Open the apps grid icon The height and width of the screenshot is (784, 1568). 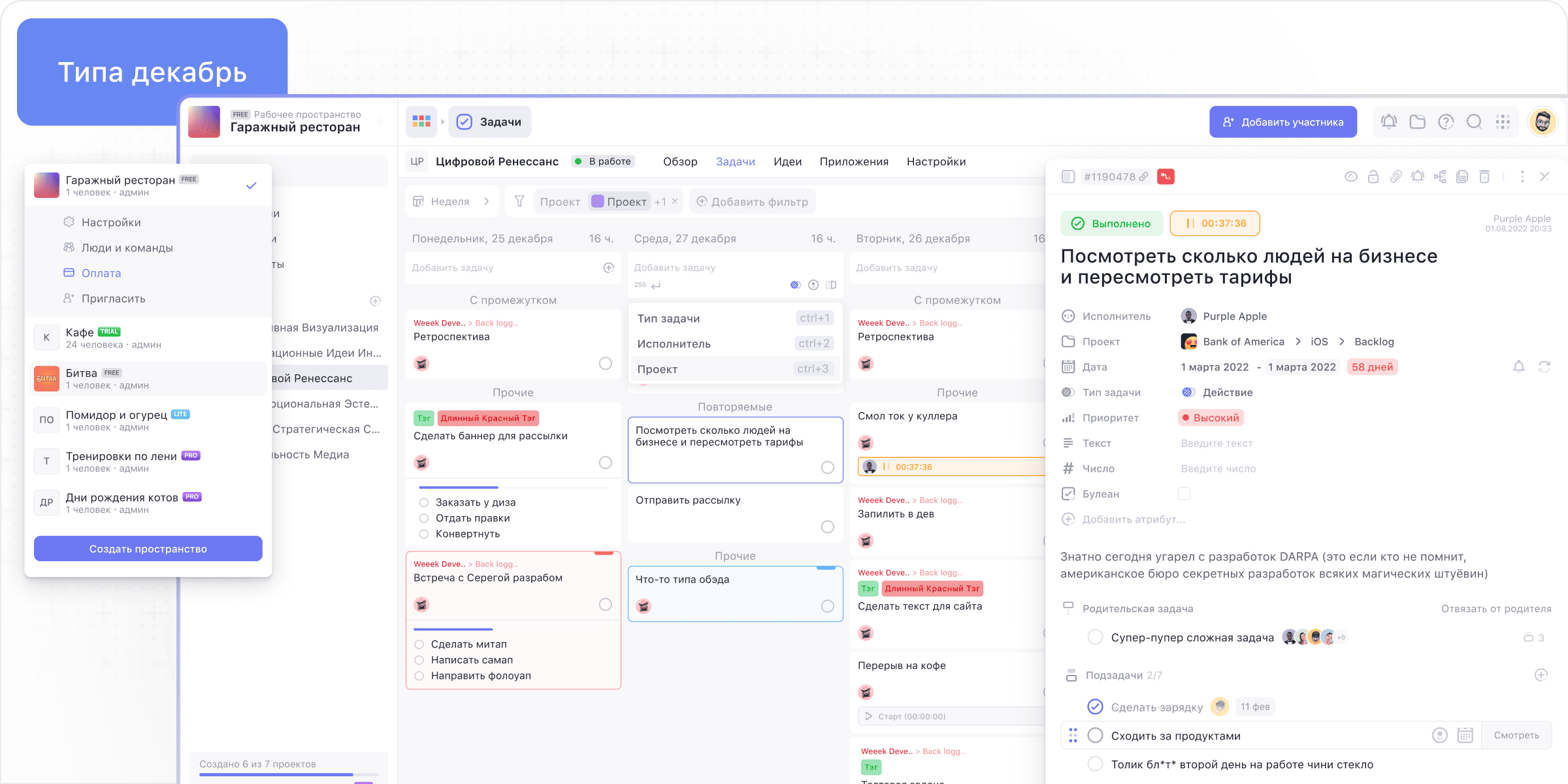pos(1503,122)
